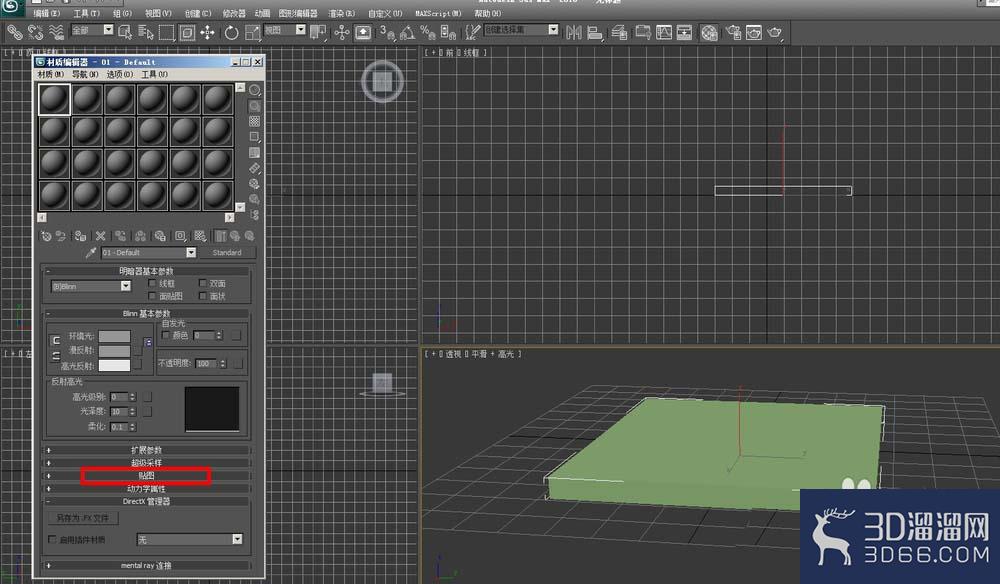
Task: Open the 全部 selection filter dropdown
Action: tap(108, 29)
